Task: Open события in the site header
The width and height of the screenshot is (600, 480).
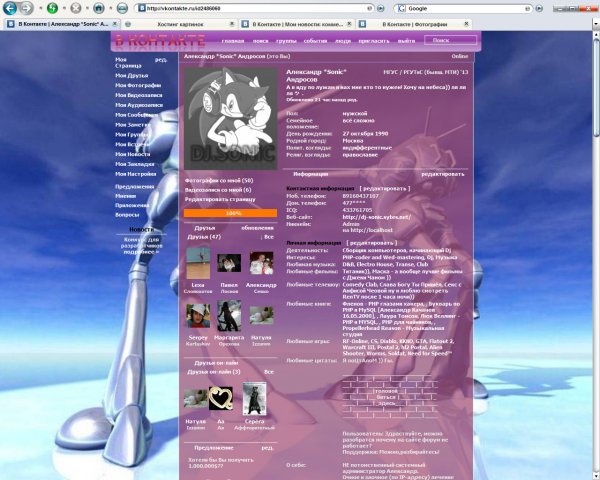Action: (315, 41)
